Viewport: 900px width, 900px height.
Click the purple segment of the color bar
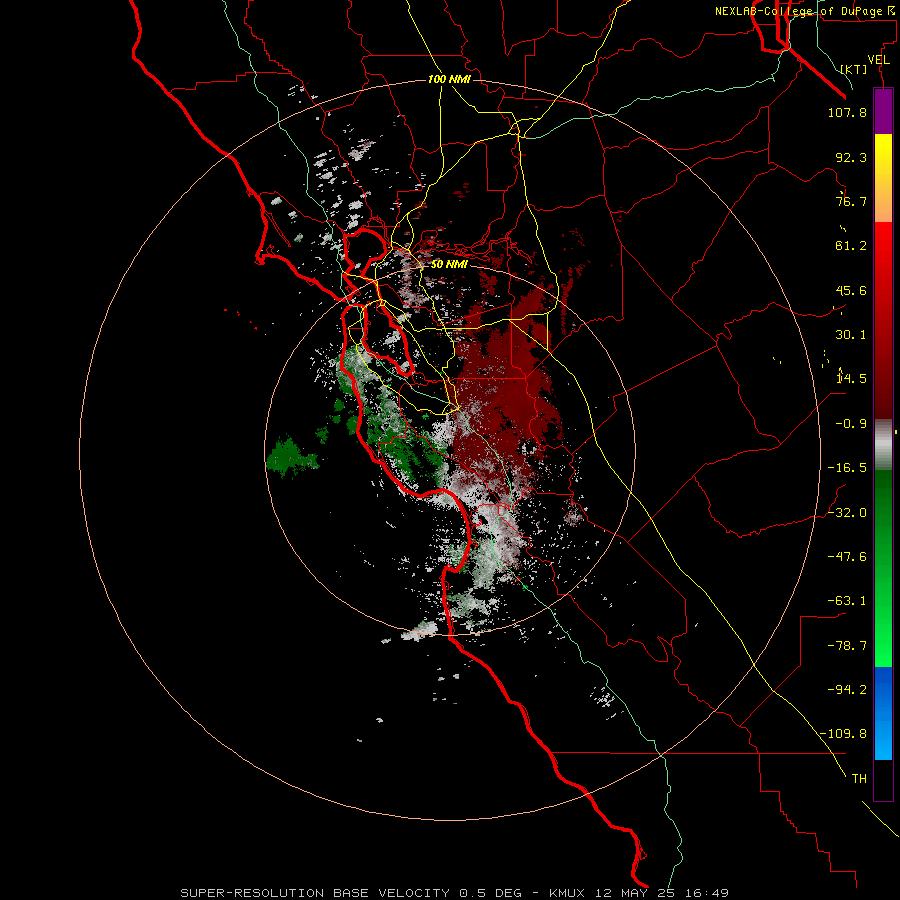click(x=883, y=111)
